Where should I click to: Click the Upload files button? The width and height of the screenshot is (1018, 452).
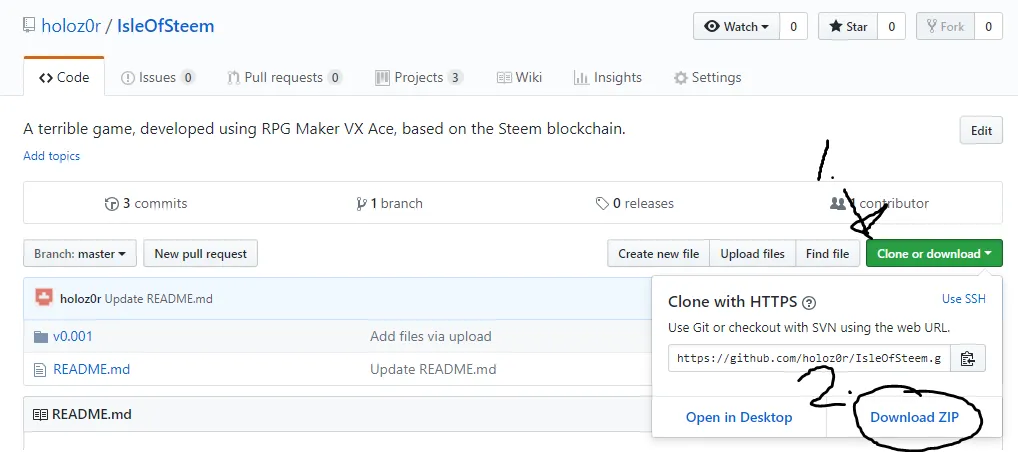[x=752, y=253]
